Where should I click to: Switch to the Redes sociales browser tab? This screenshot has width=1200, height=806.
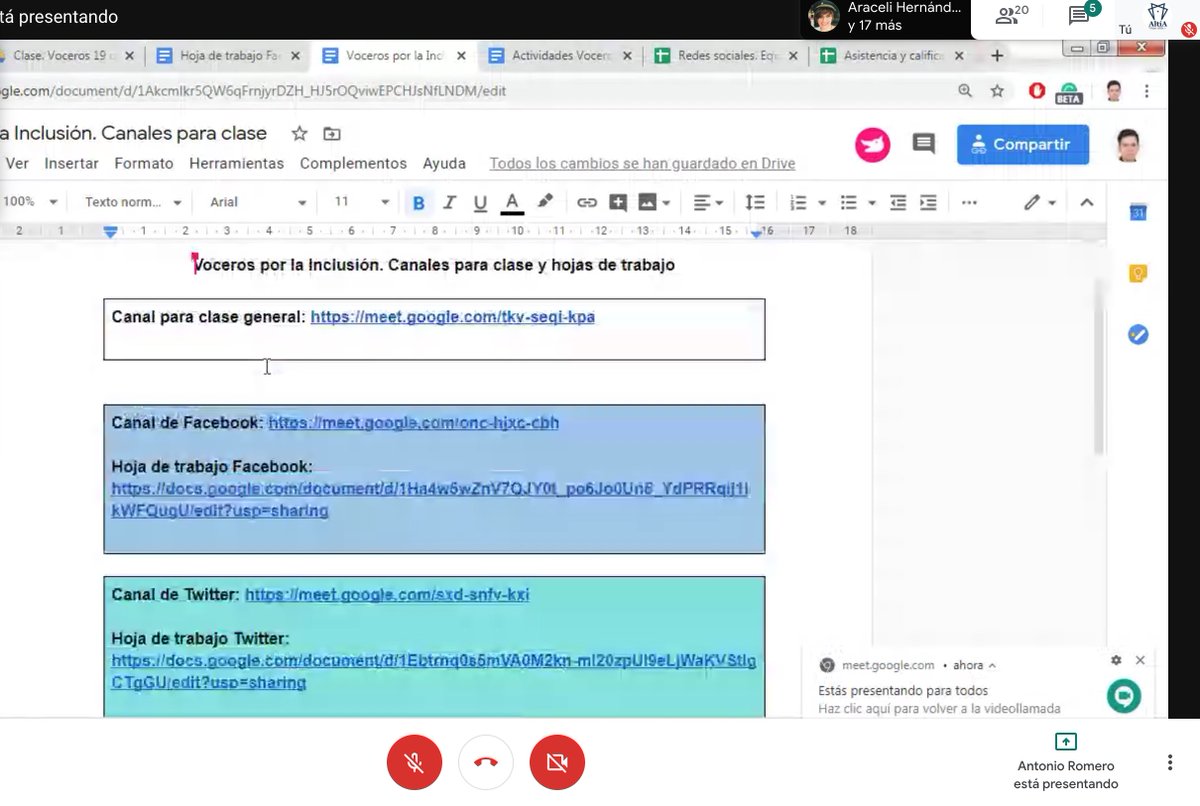coord(725,56)
